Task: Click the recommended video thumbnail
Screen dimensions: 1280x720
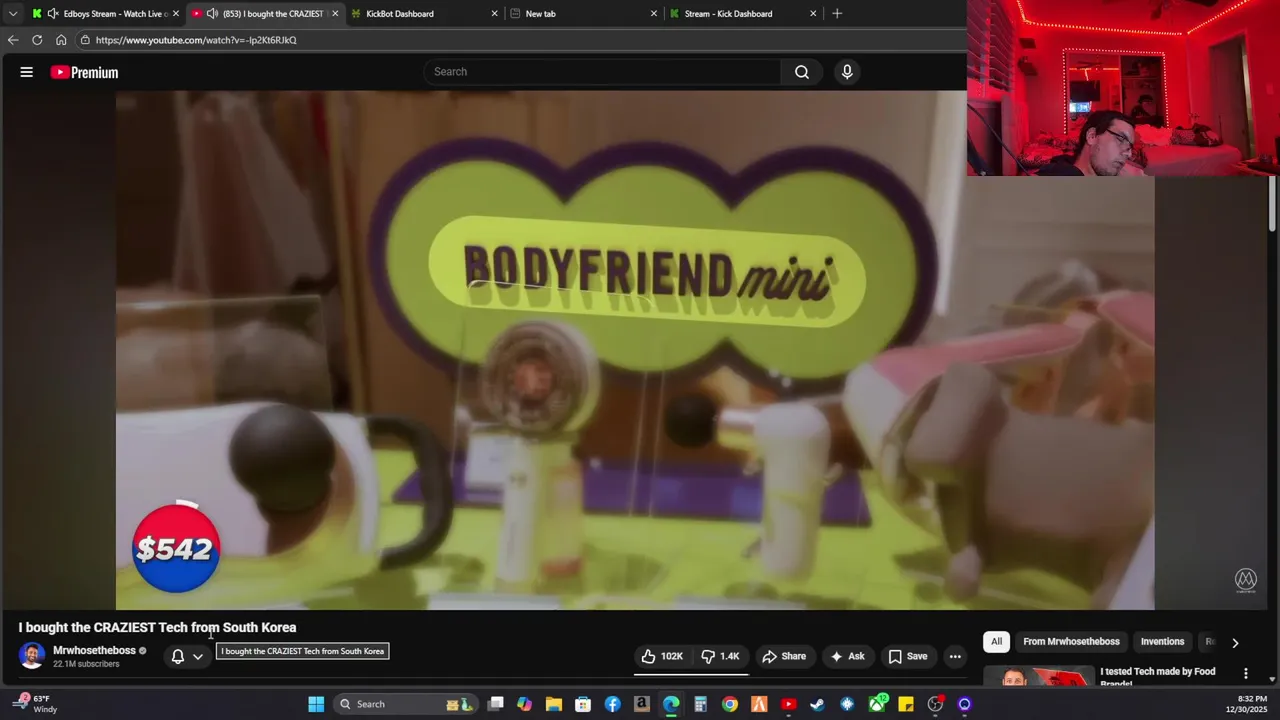Action: (1039, 676)
